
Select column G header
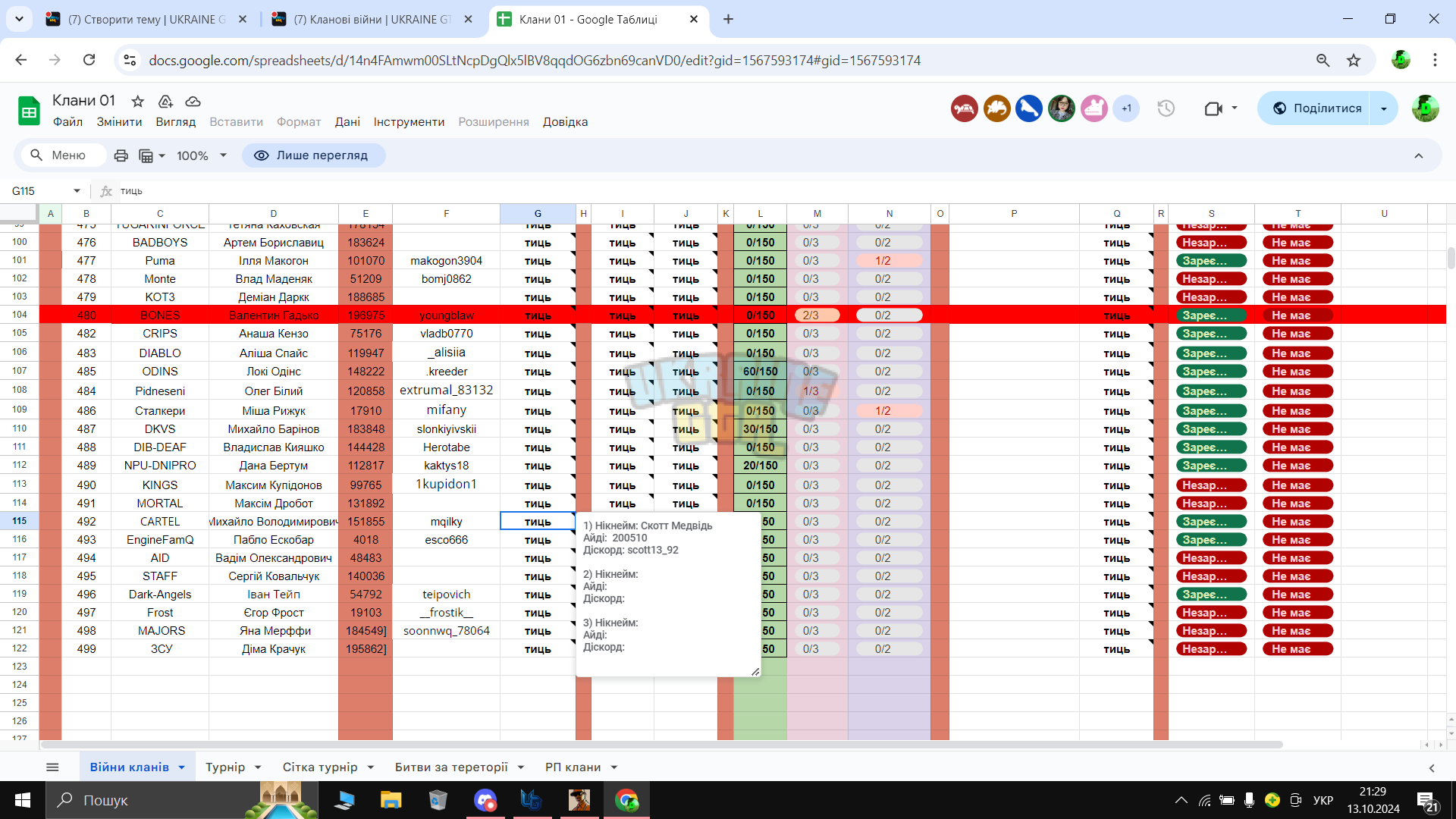pos(538,214)
